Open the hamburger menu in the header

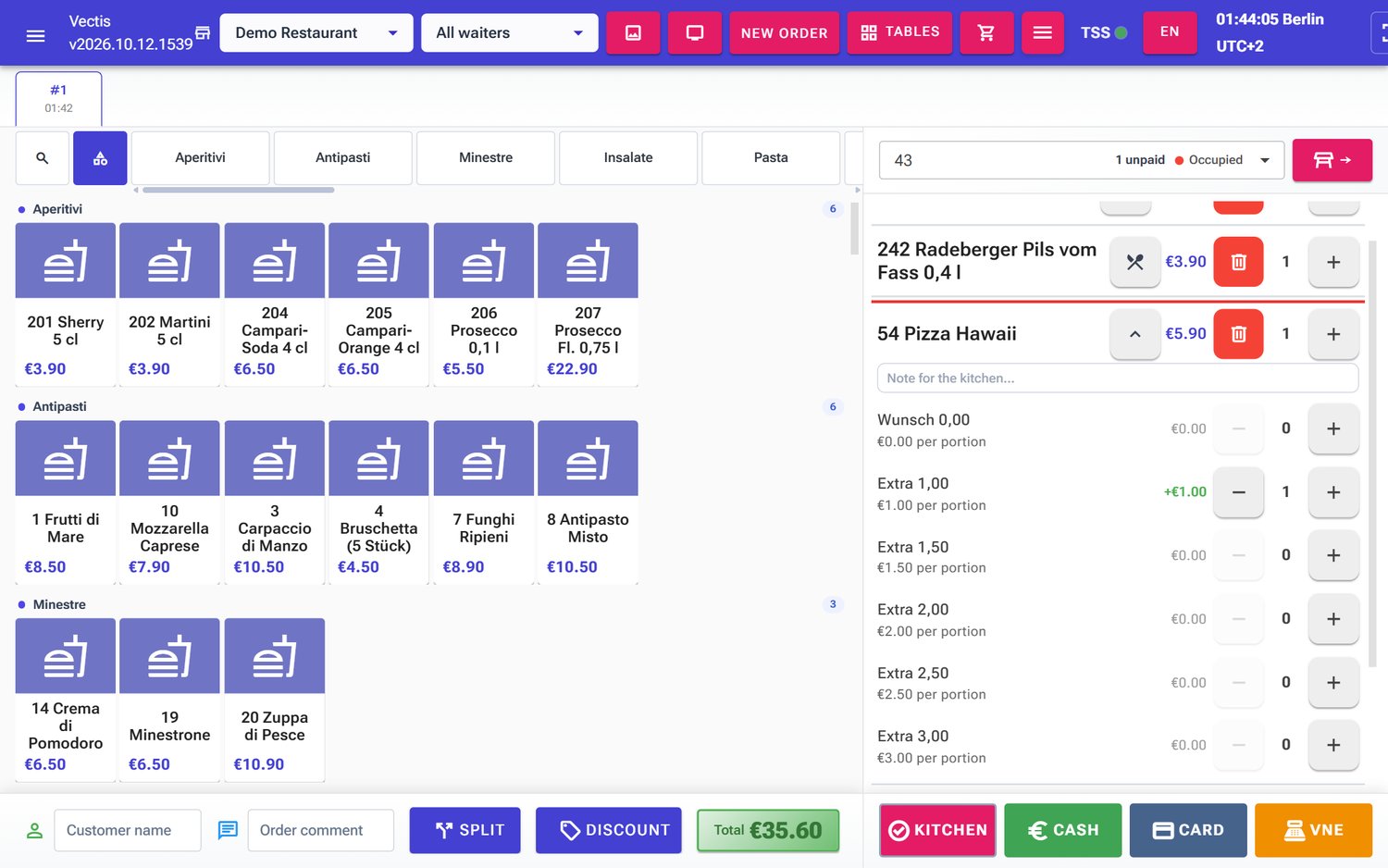tap(35, 35)
